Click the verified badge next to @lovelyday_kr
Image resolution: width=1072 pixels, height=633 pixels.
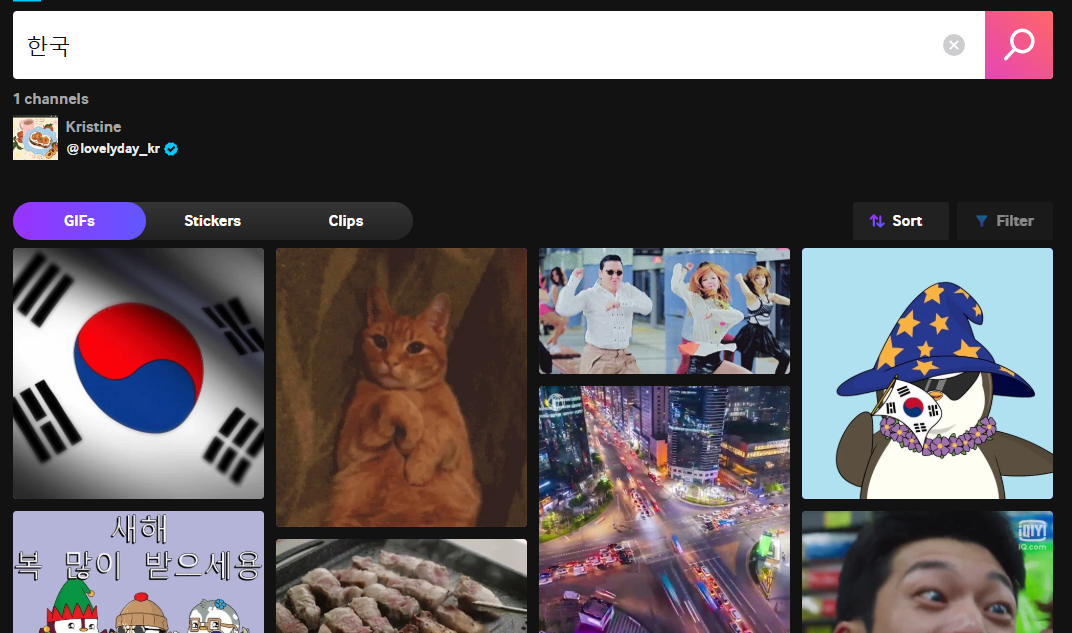(x=172, y=149)
